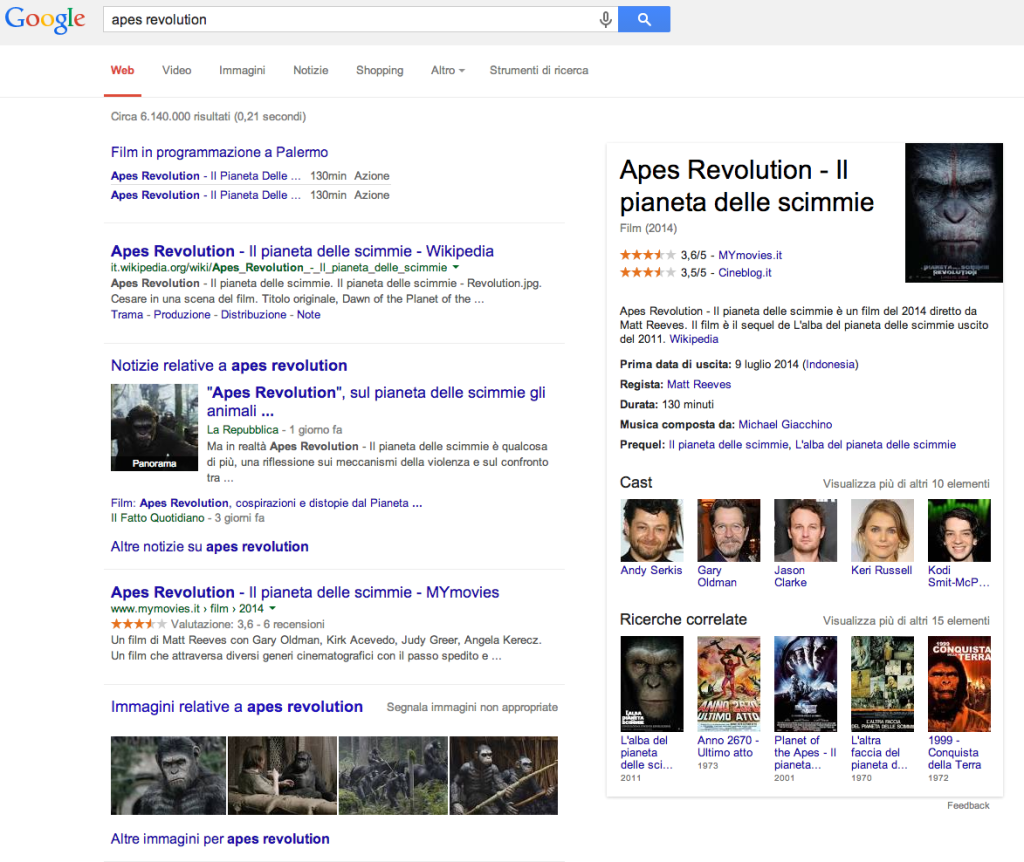The image size is (1024, 862).
Task: Open Planet of the Apes 2001 poster
Action: tap(805, 684)
